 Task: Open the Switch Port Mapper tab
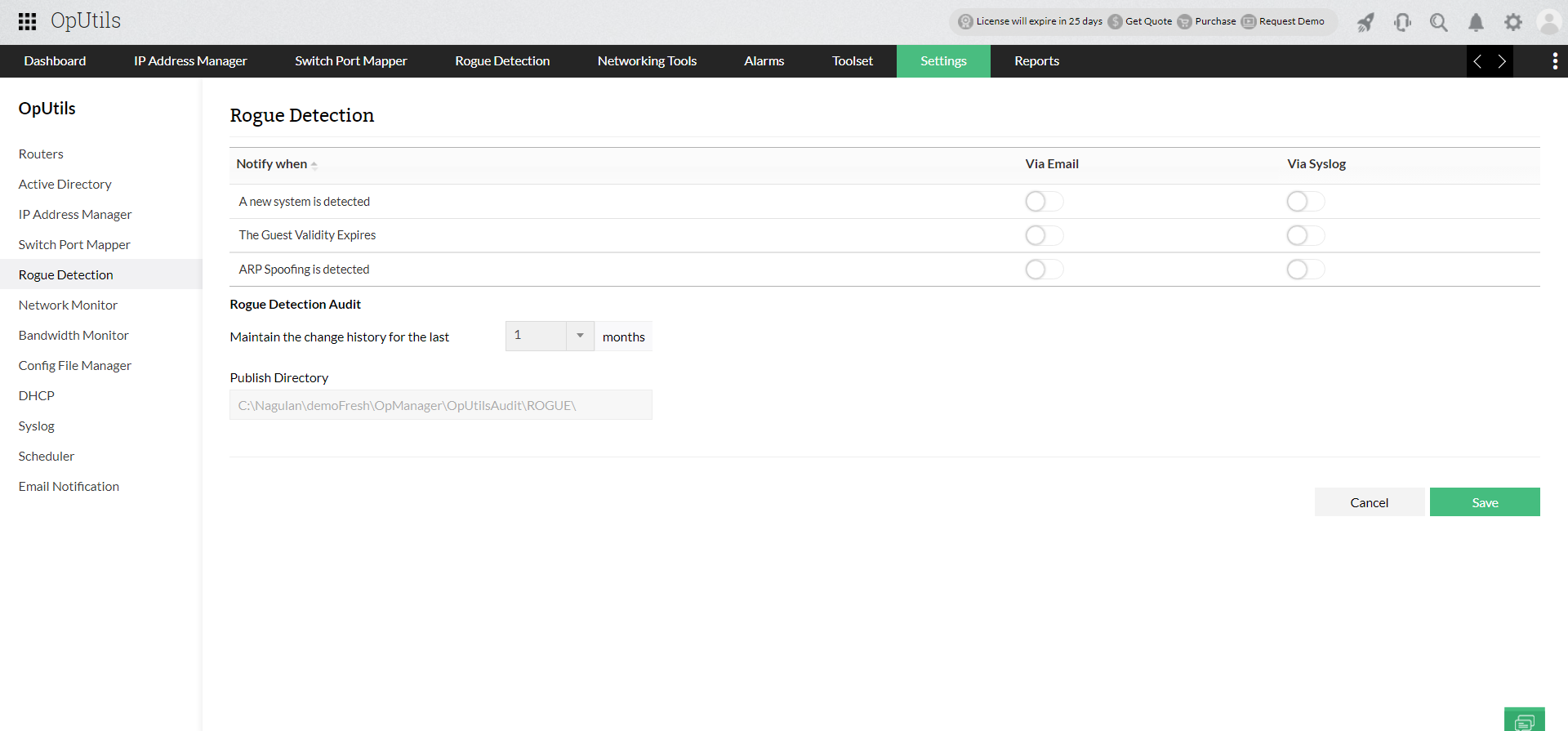(351, 61)
